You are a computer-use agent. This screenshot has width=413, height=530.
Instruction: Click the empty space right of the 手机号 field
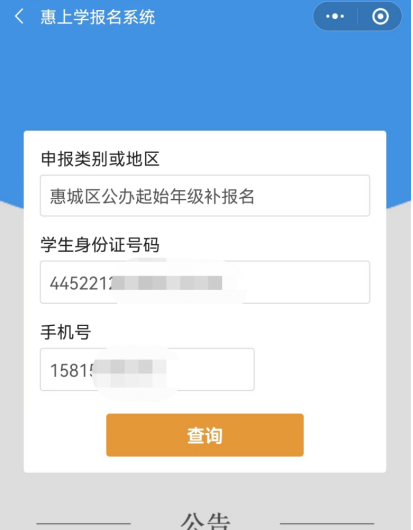(312, 369)
